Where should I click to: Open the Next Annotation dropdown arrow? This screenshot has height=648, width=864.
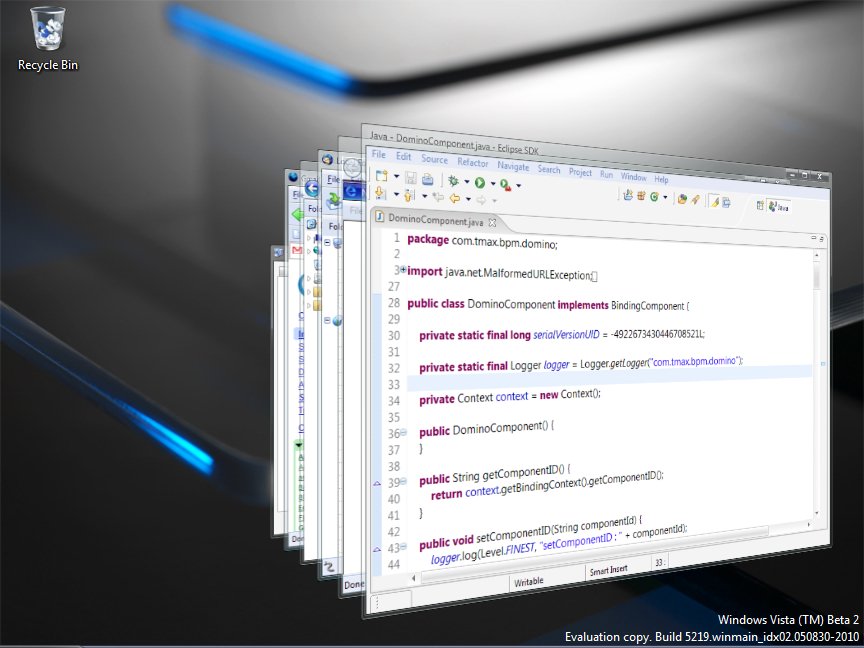(x=396, y=194)
